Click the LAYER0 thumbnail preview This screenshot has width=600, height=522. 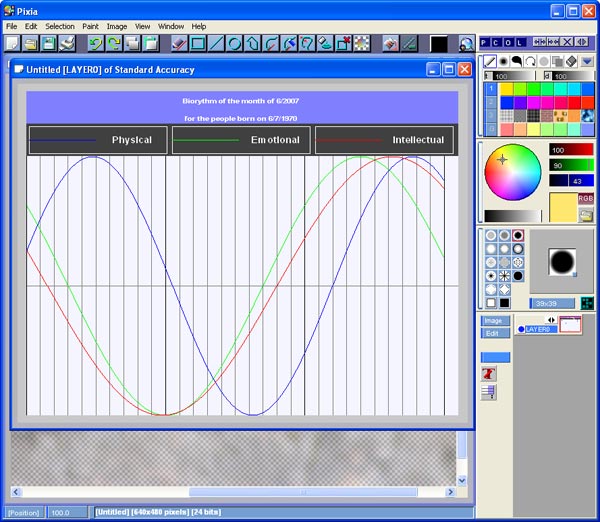tap(570, 325)
